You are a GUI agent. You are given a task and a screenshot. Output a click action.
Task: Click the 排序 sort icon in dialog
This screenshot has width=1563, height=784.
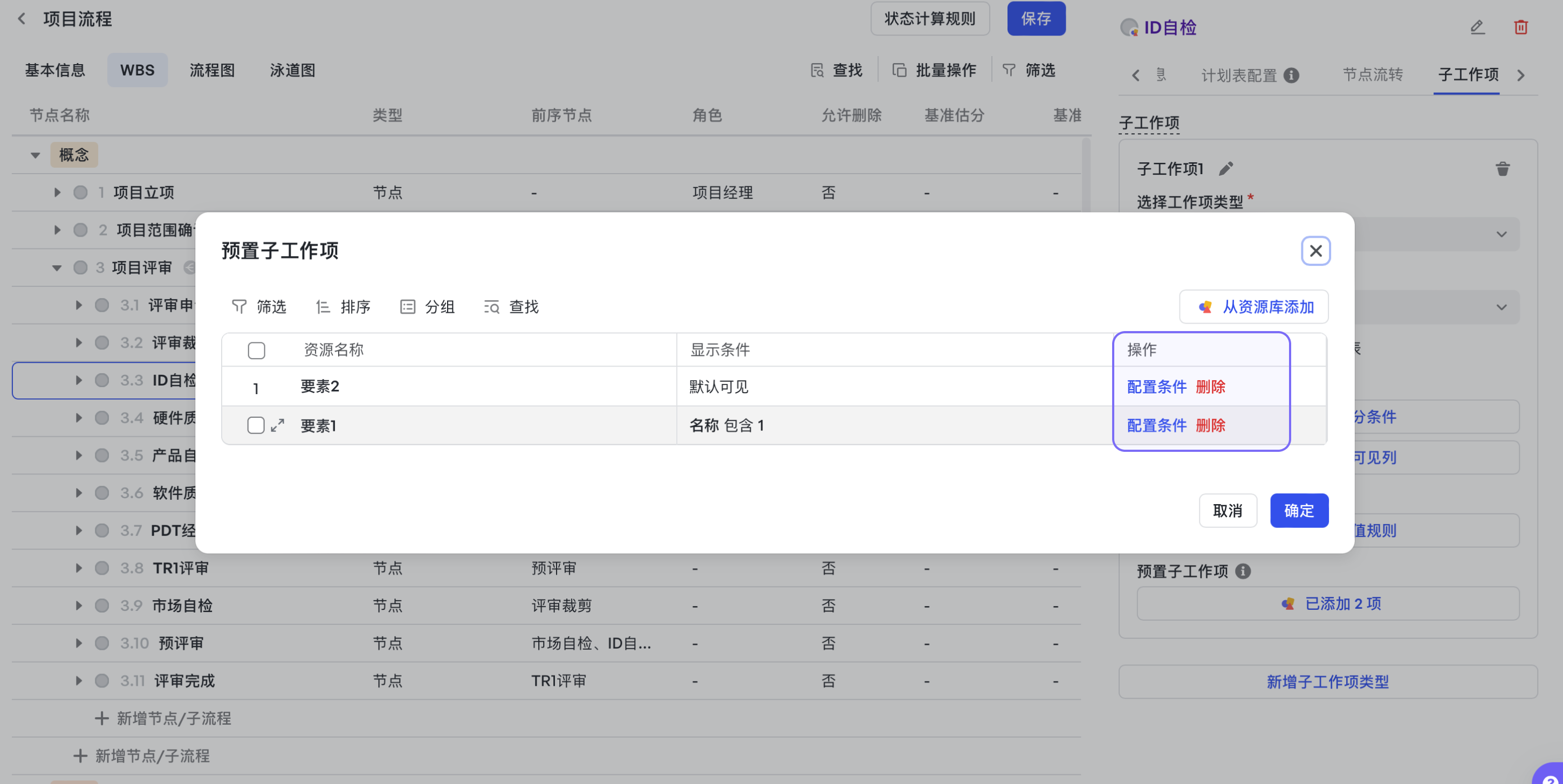pyautogui.click(x=323, y=307)
